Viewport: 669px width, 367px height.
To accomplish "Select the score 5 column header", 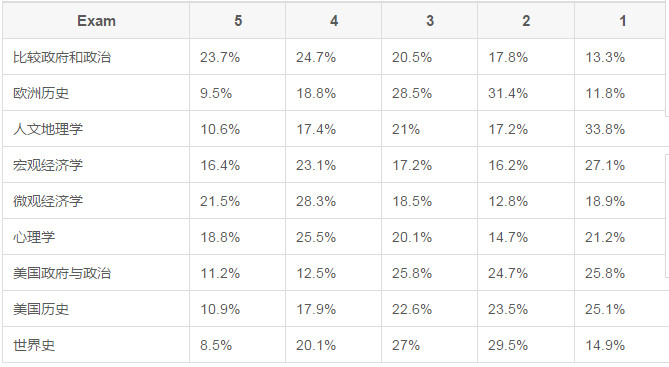I will 238,20.
